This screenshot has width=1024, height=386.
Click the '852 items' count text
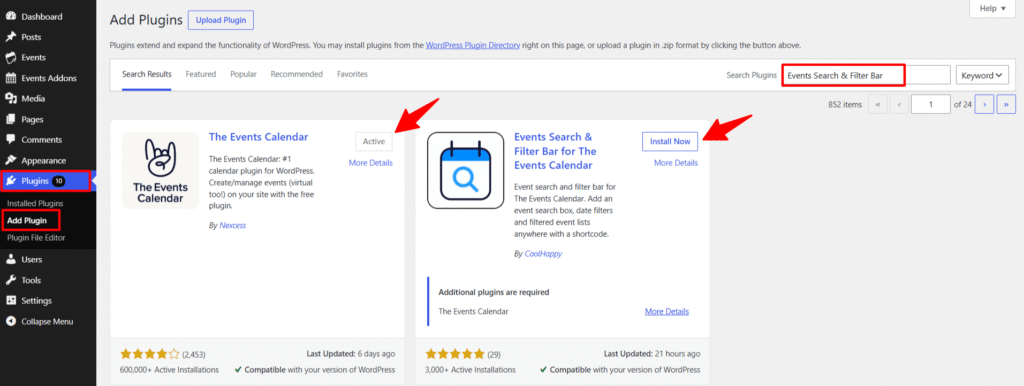[x=845, y=105]
